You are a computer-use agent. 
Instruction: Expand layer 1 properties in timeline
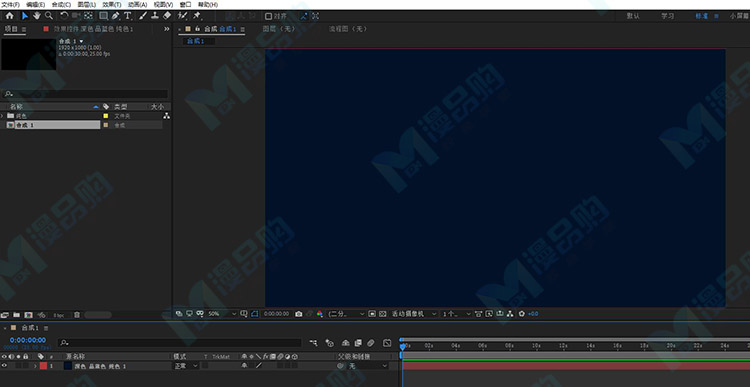[x=35, y=366]
